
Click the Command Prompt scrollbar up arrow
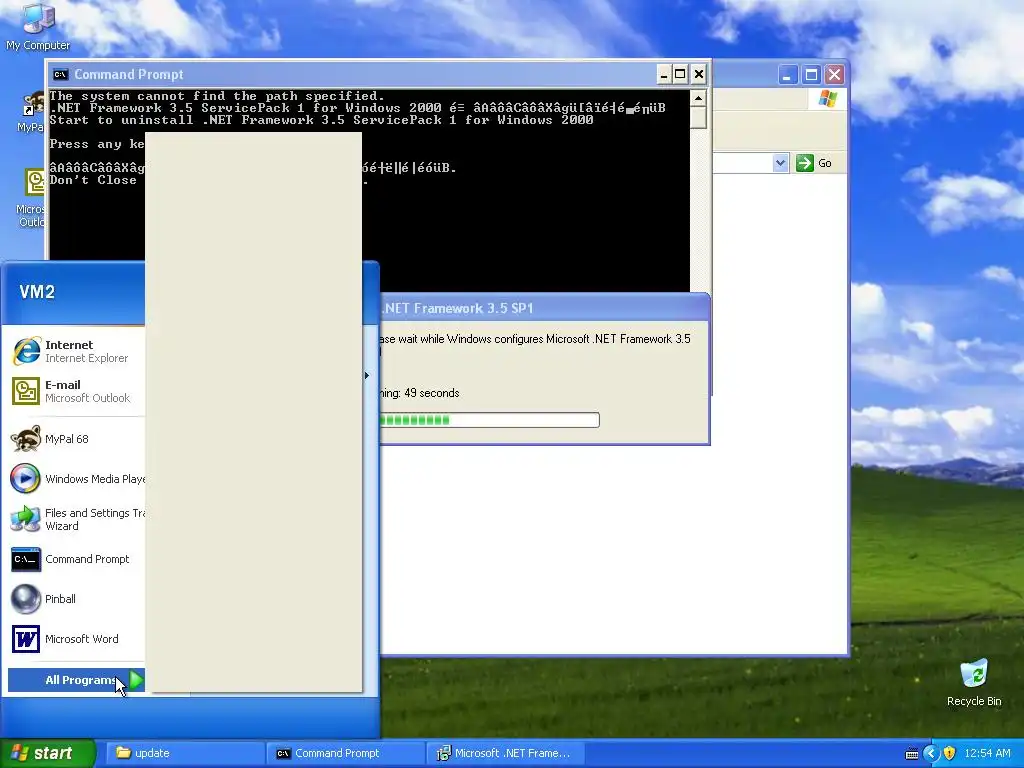tap(698, 99)
